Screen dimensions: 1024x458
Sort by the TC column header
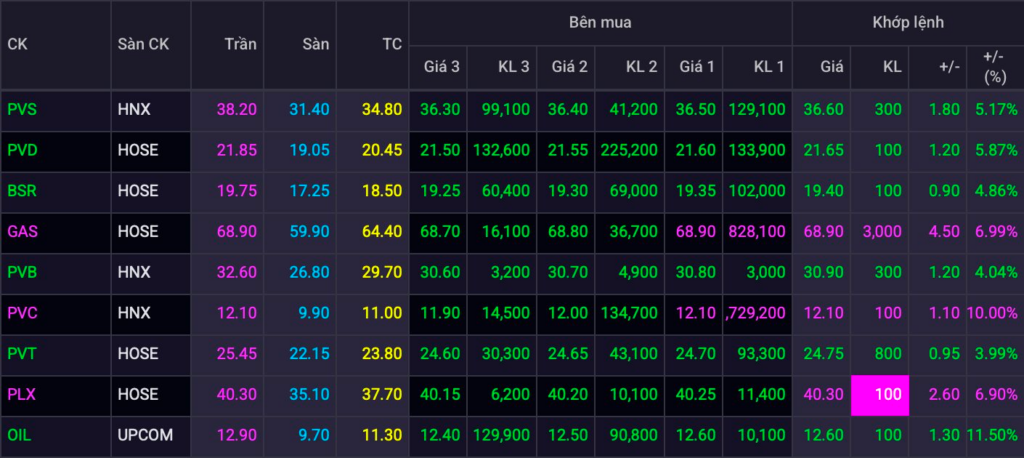pyautogui.click(x=391, y=44)
